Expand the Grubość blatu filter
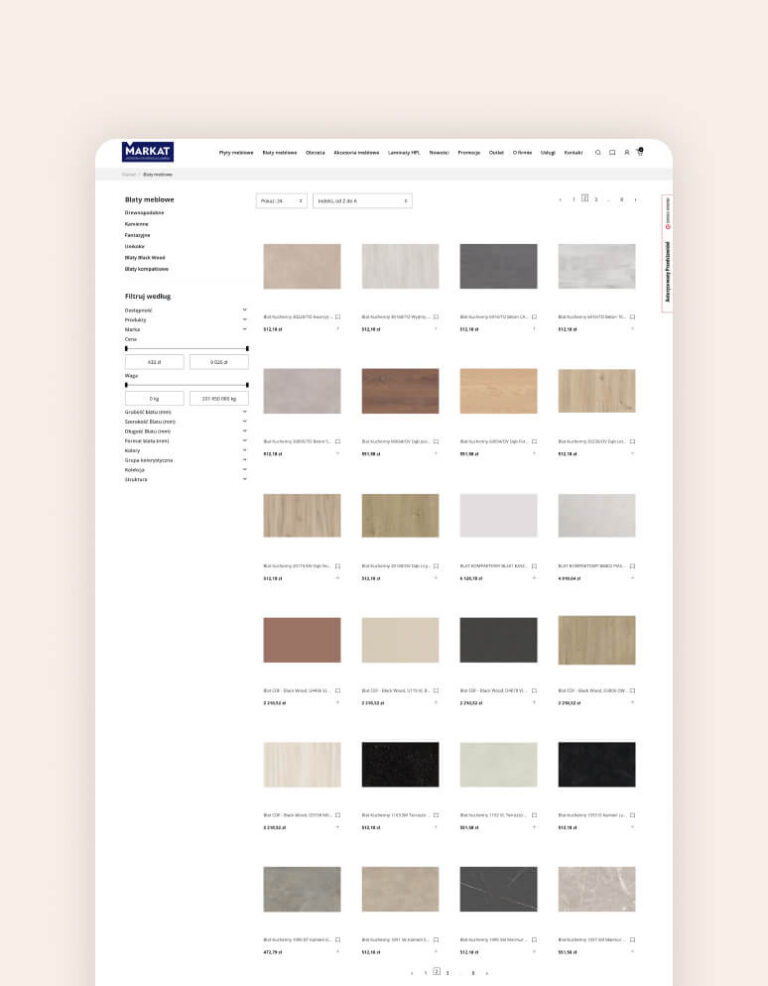768x986 pixels. click(245, 412)
